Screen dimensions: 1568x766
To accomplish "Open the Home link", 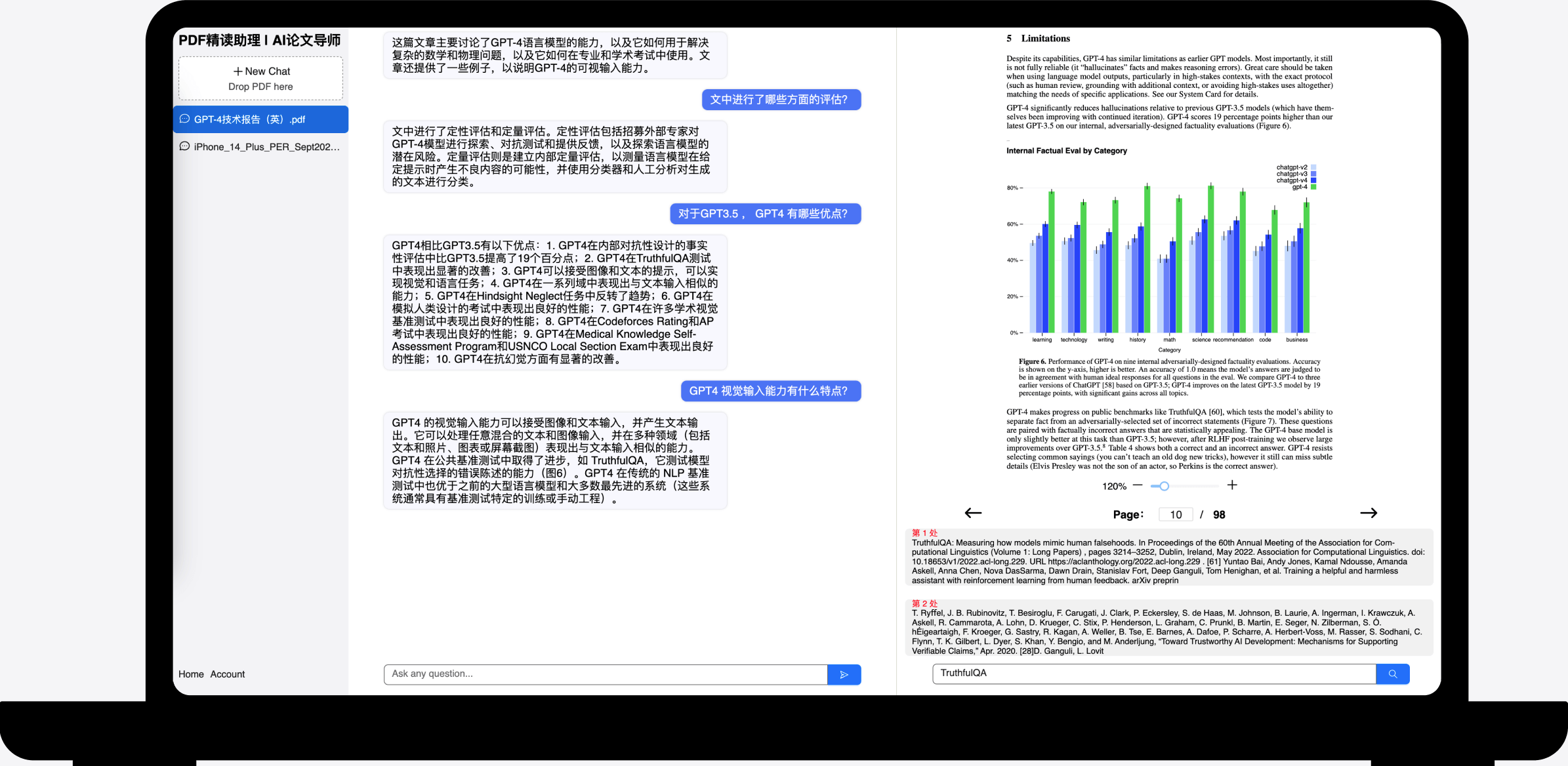I will click(x=191, y=674).
